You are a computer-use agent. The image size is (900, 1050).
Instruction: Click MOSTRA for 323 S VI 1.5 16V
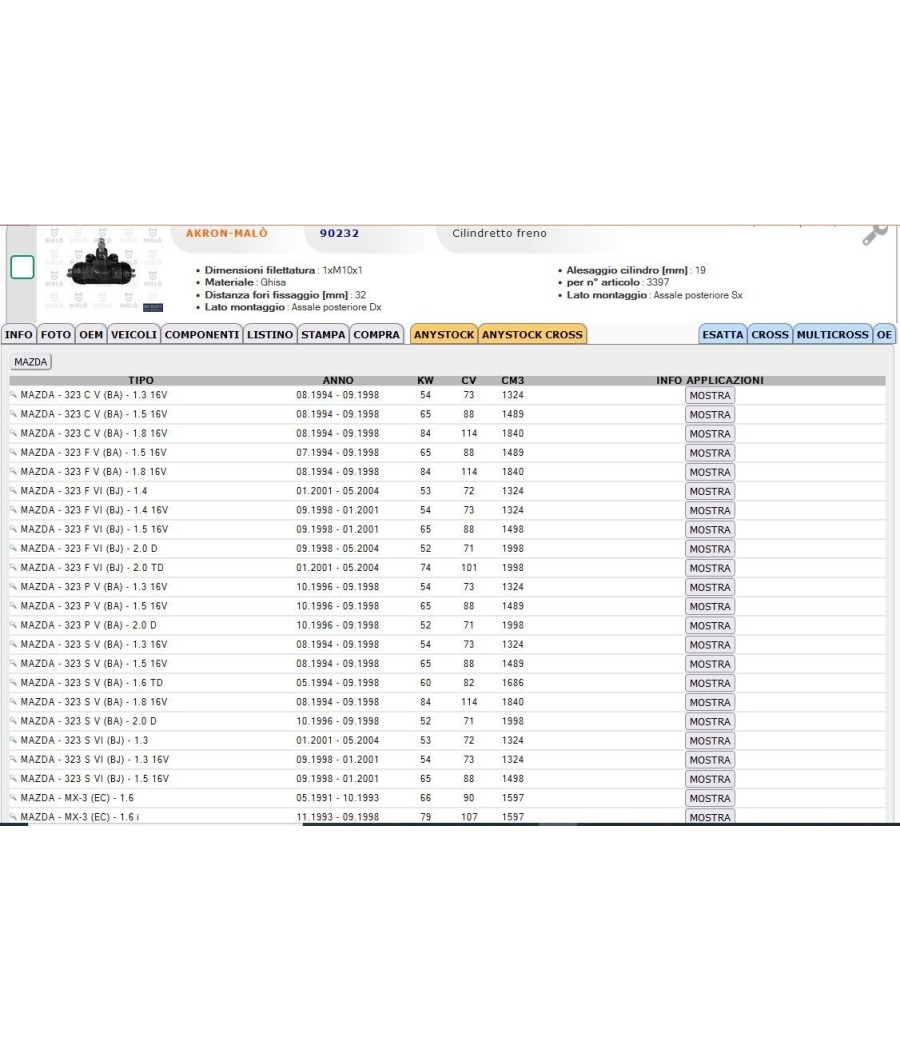pos(710,779)
